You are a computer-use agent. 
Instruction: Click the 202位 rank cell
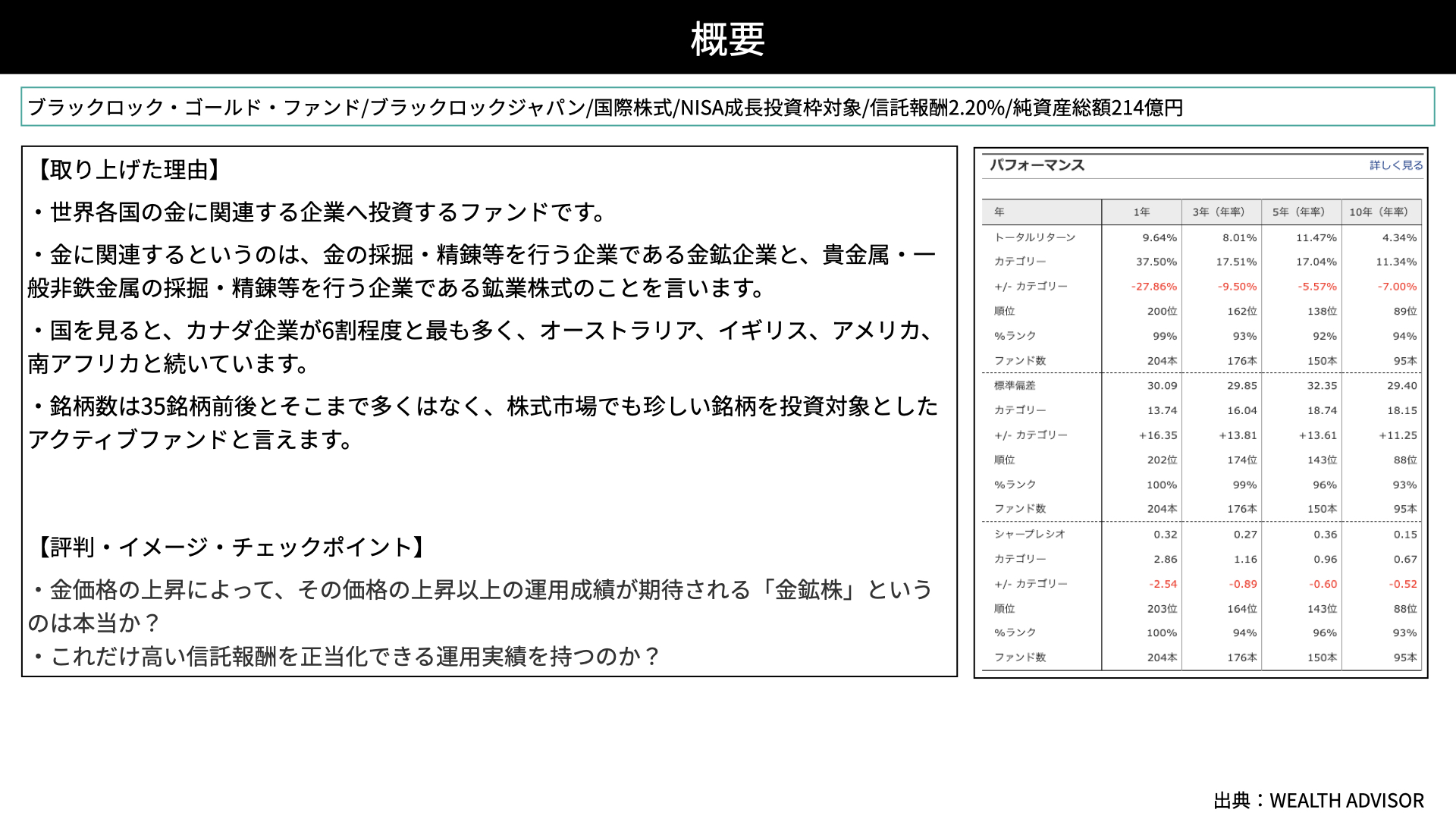pyautogui.click(x=1162, y=460)
